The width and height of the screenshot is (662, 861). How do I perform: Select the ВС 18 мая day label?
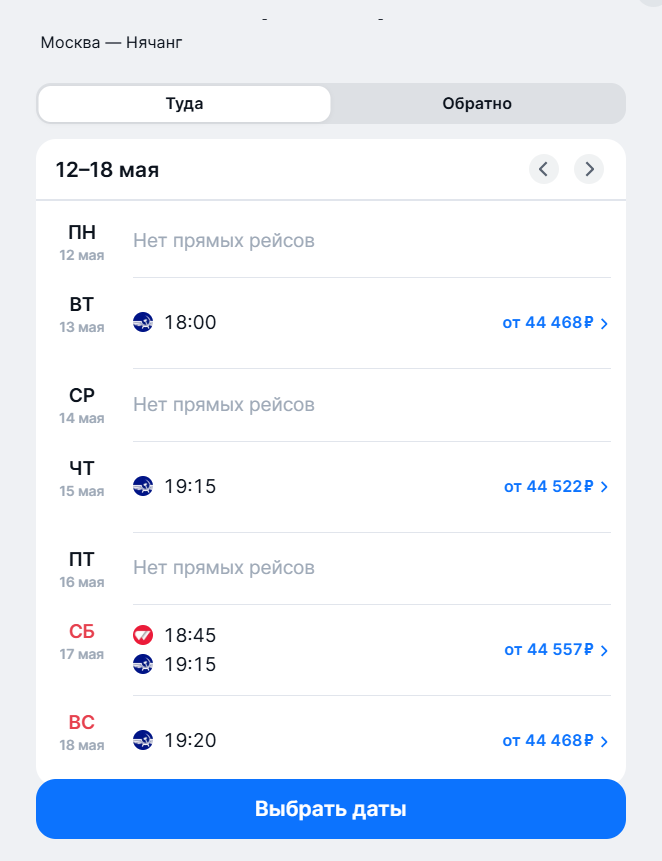coord(82,732)
